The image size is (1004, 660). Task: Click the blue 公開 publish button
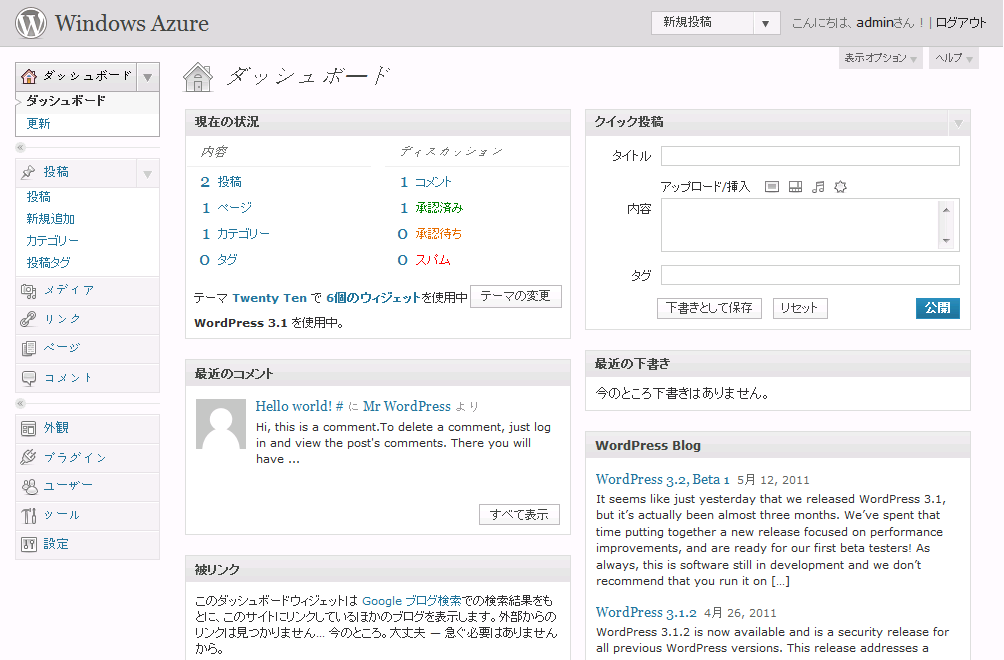pos(937,308)
